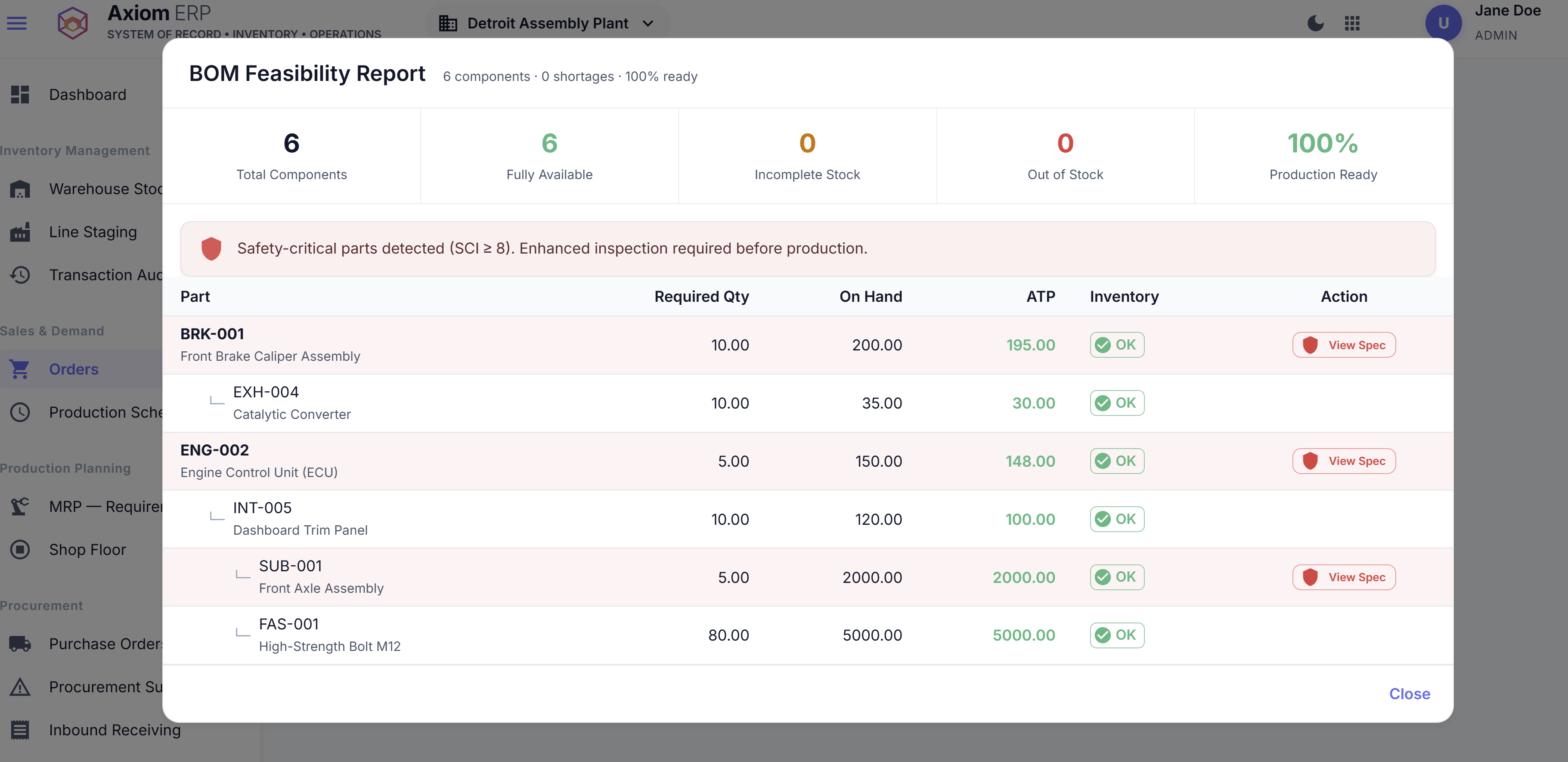
Task: Click OK badge for INT-005
Action: point(1117,519)
